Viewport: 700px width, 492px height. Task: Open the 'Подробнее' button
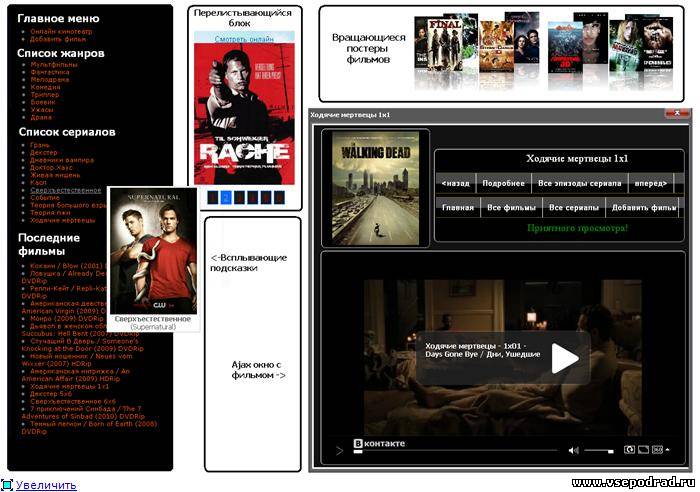[x=504, y=183]
